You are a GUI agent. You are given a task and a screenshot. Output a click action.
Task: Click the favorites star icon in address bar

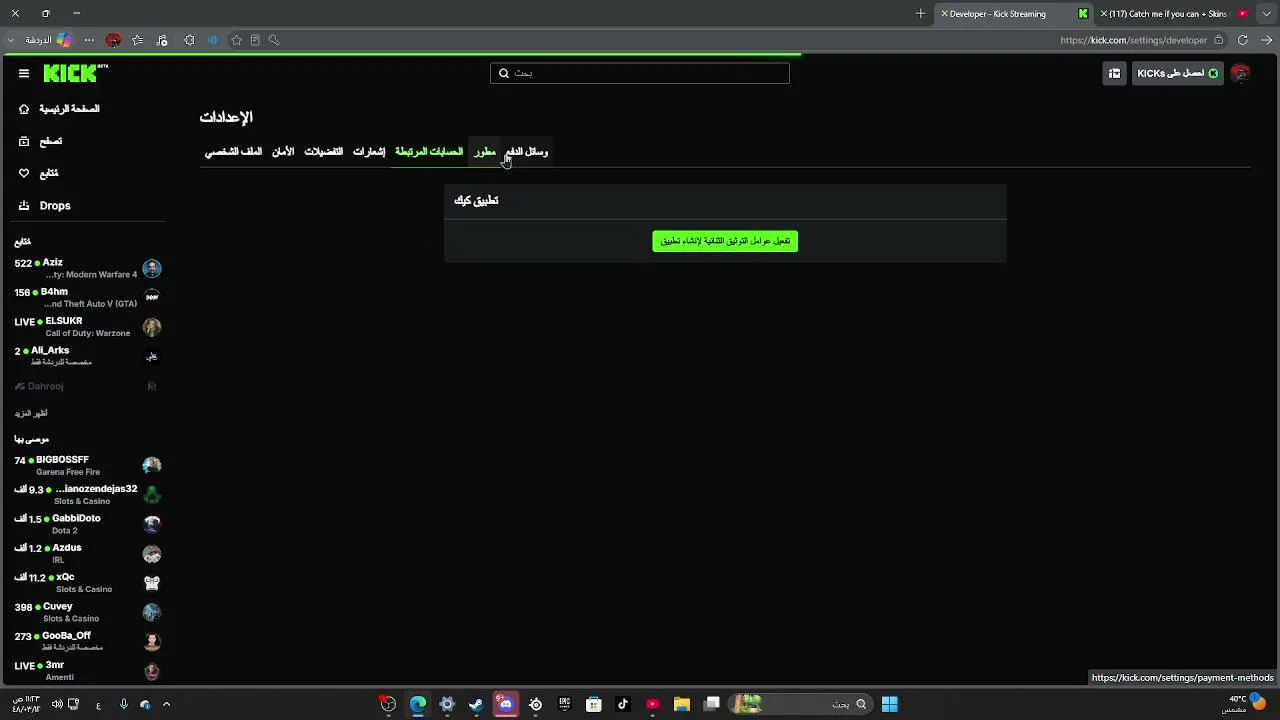click(236, 40)
